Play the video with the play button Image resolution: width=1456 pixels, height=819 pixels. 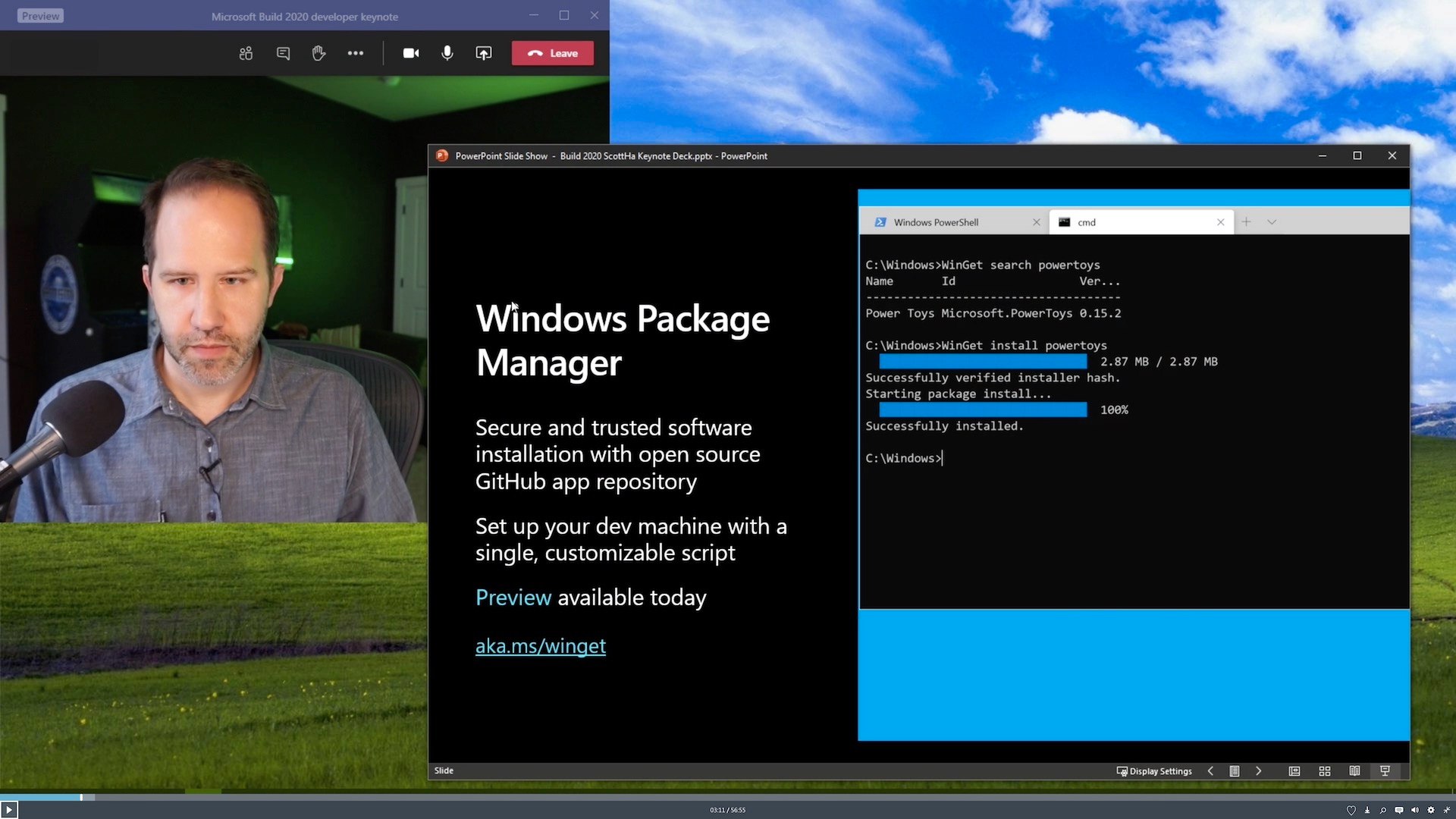[x=9, y=810]
